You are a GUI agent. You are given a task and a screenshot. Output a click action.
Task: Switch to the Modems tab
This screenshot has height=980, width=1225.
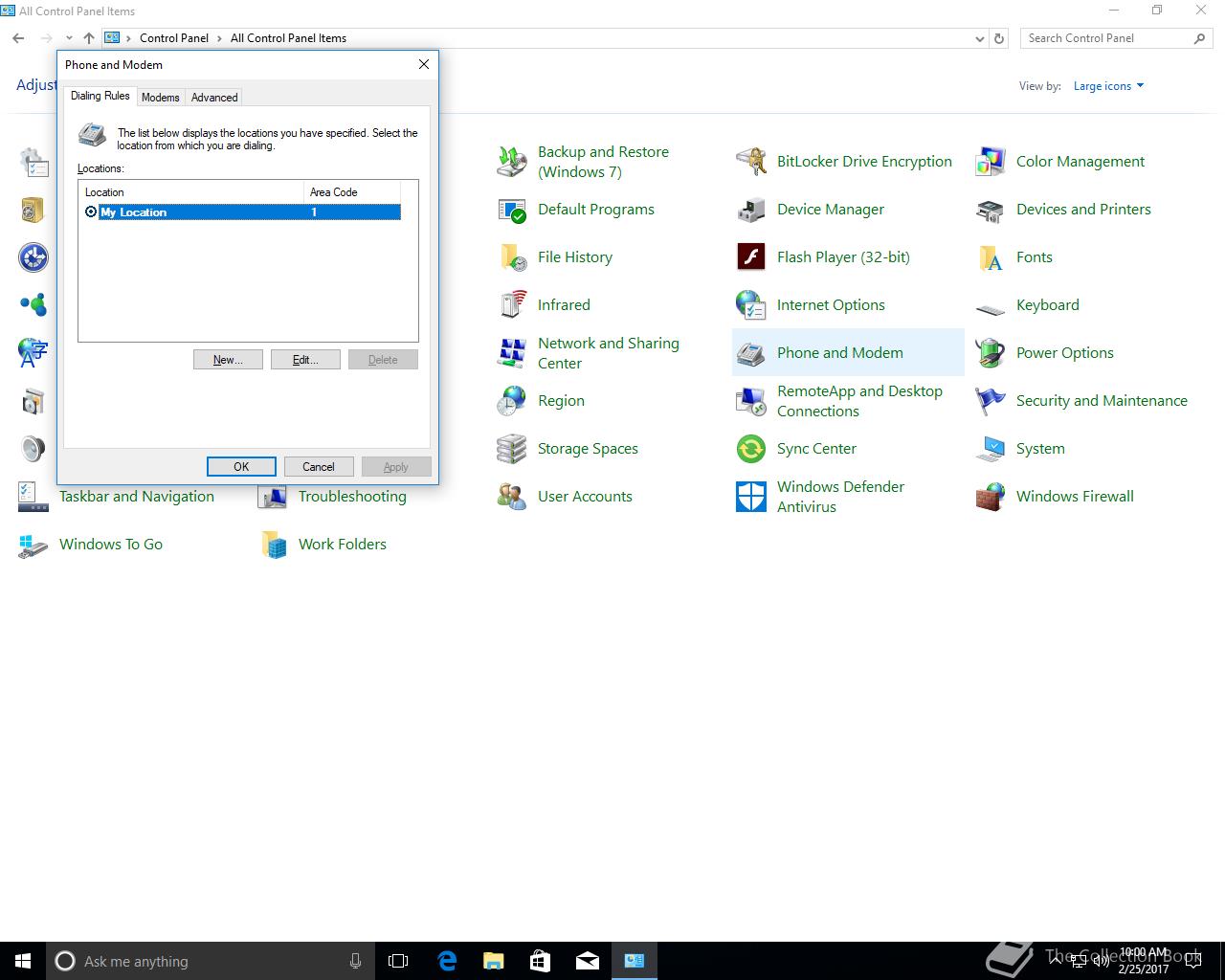(x=160, y=97)
